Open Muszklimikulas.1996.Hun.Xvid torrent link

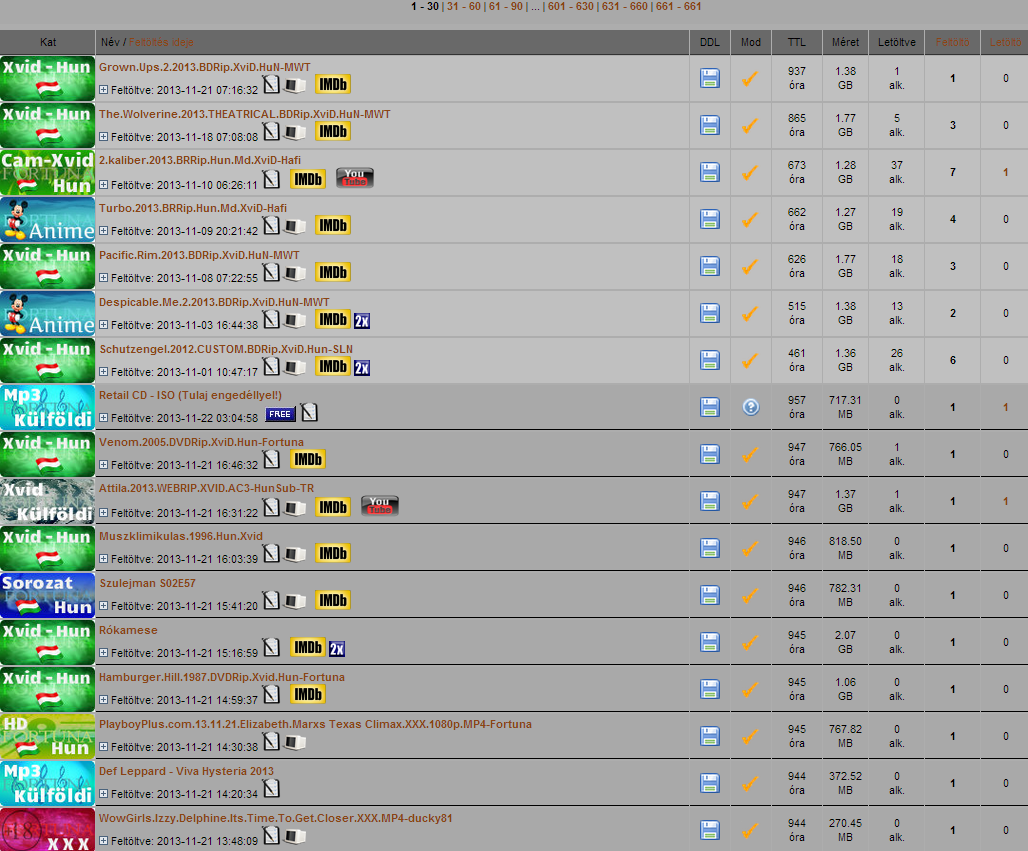[x=181, y=536]
